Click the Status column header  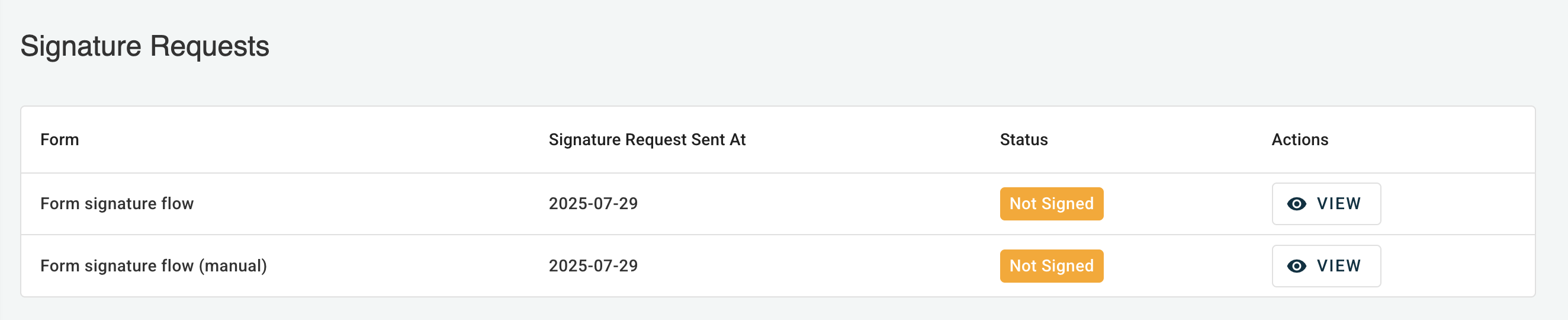[1023, 140]
